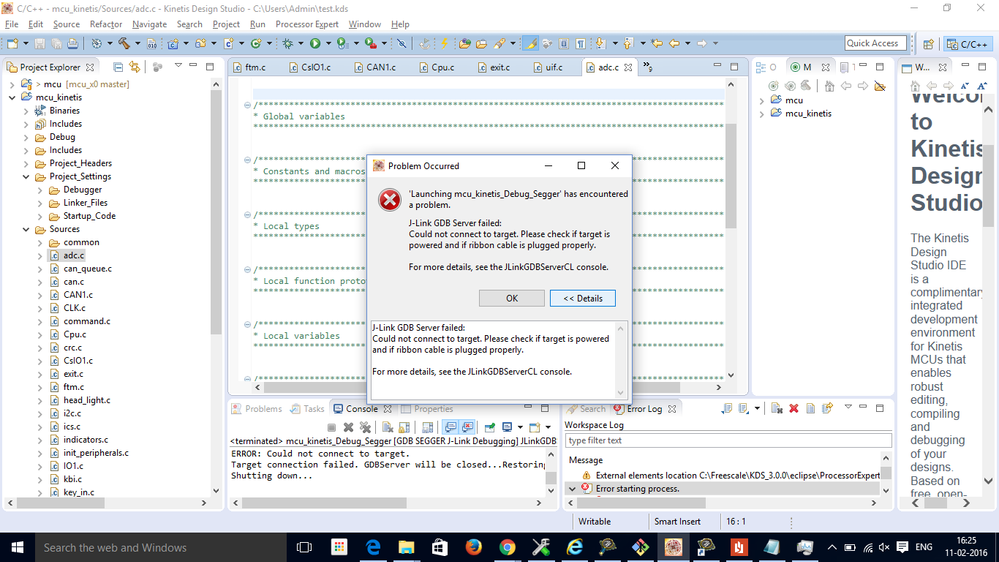Click Export Log icon in Error Log
The image size is (999, 562).
click(x=726, y=408)
